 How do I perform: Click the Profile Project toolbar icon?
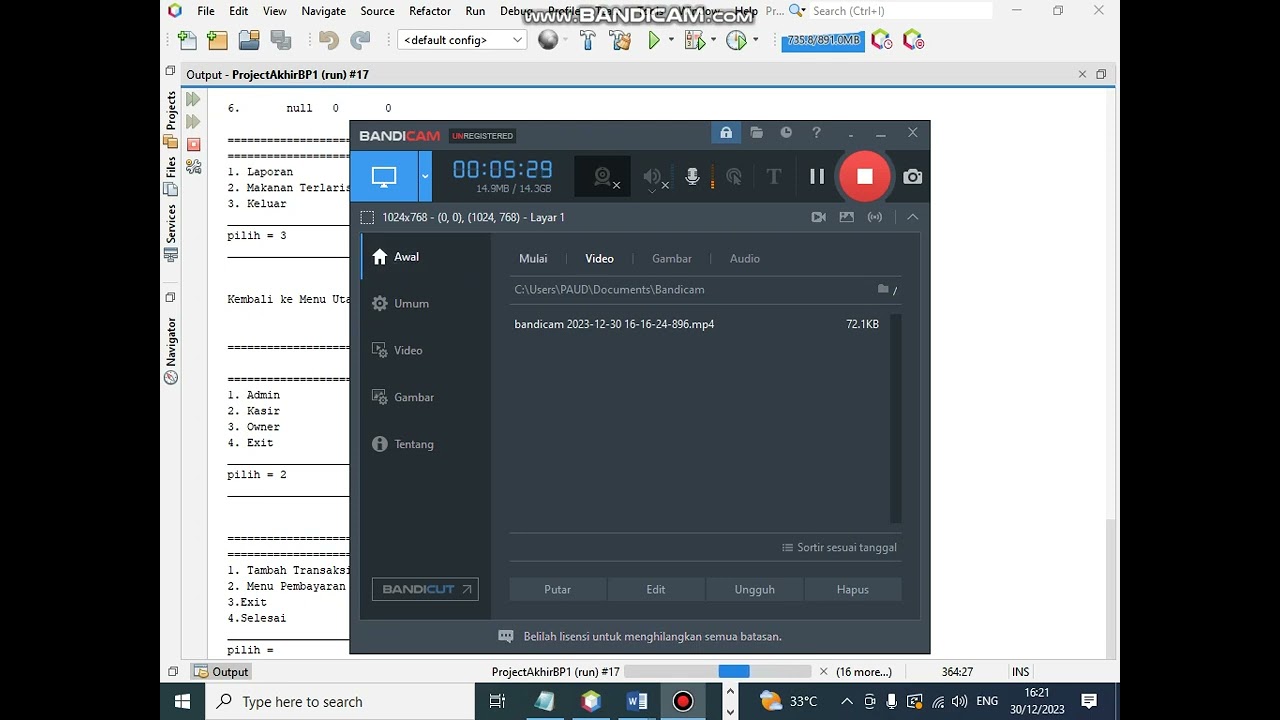[737, 40]
